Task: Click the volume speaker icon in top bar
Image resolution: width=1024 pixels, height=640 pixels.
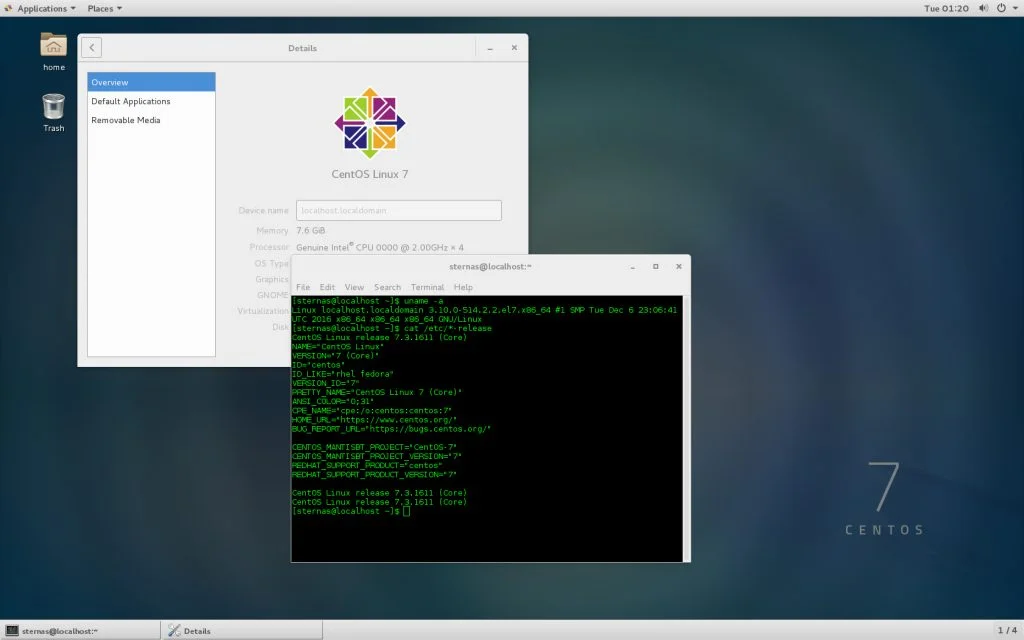Action: pyautogui.click(x=982, y=8)
